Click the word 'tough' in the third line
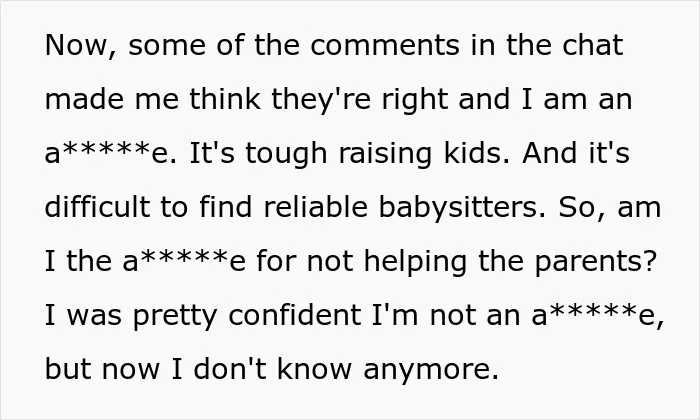 [286, 155]
